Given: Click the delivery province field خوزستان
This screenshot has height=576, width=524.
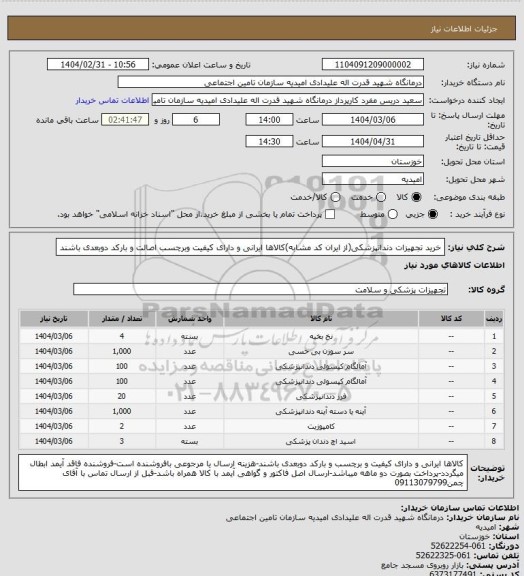Looking at the screenshot, I should coord(373,161).
